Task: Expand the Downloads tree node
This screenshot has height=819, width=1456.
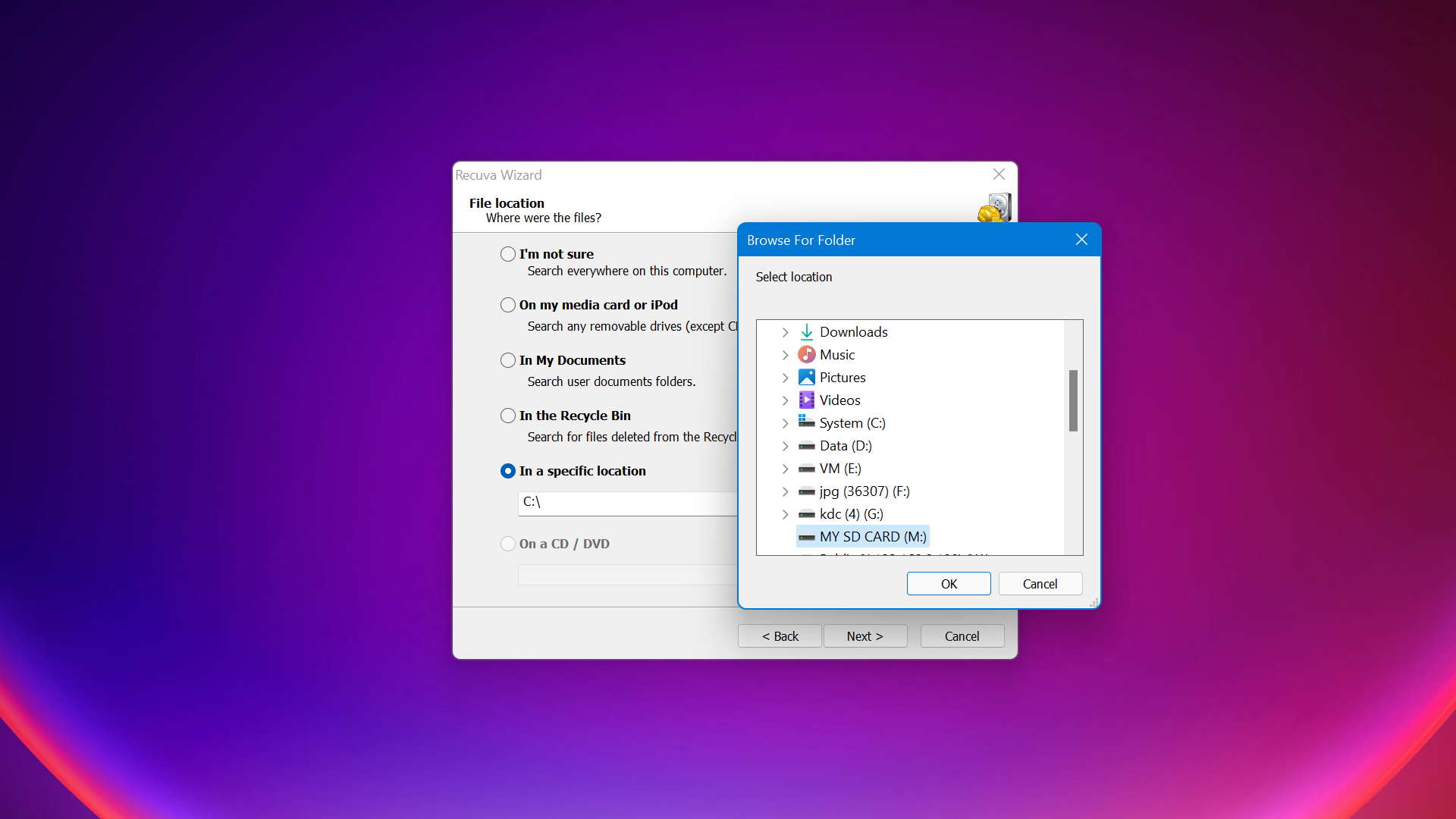Action: click(786, 332)
